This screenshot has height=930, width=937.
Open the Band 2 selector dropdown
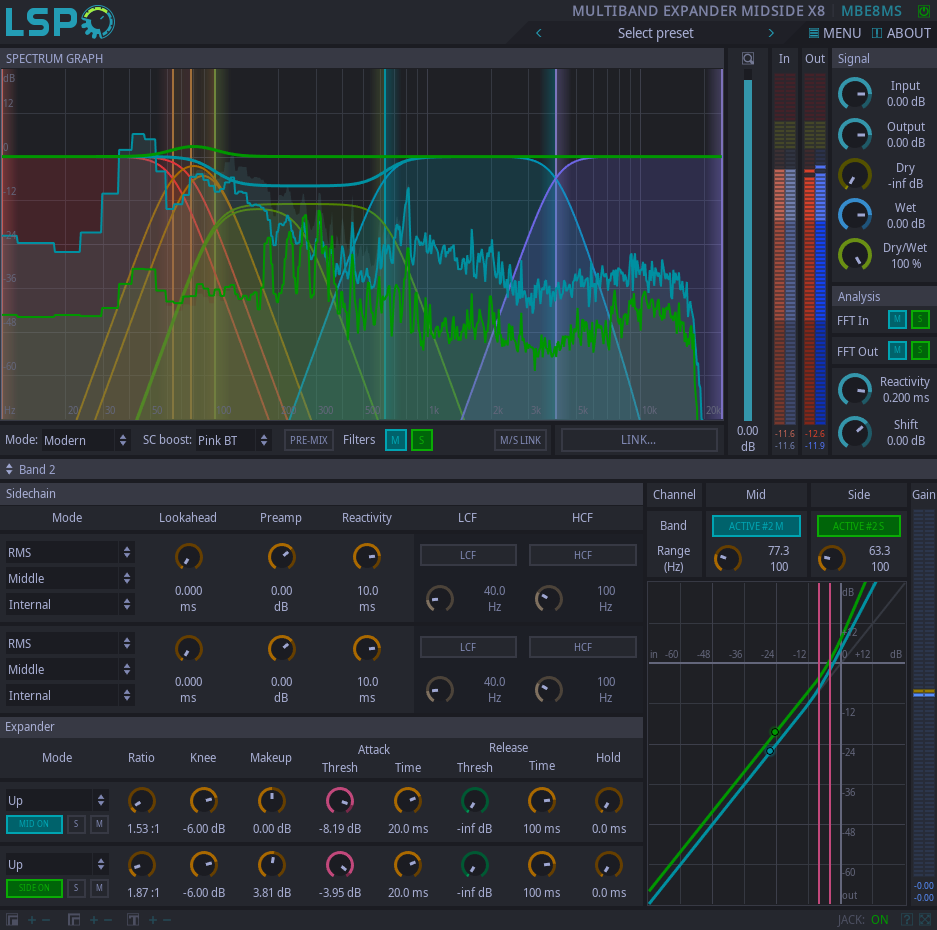(x=30, y=469)
